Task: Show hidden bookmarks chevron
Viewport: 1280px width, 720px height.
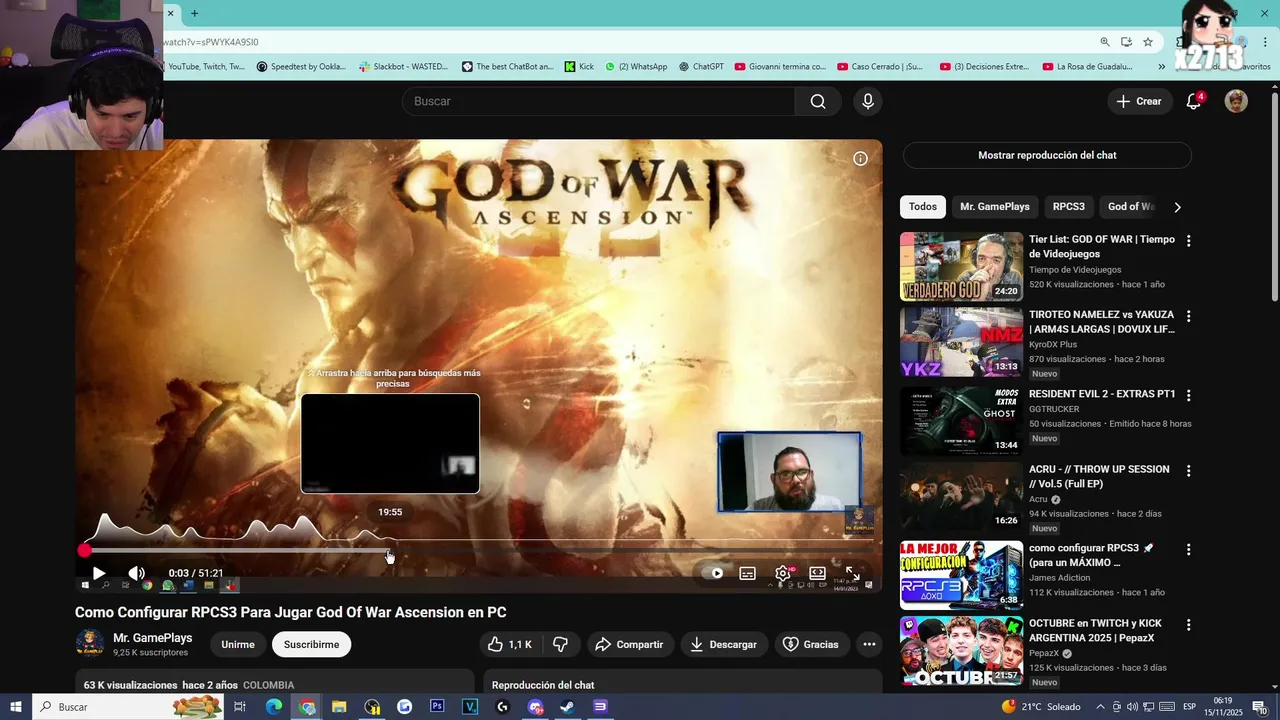Action: [x=1161, y=67]
